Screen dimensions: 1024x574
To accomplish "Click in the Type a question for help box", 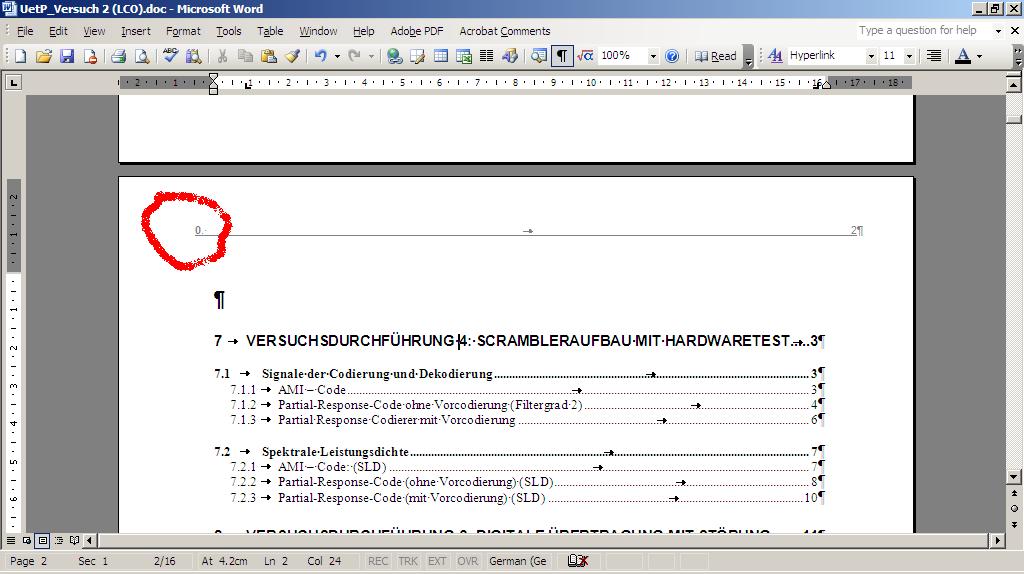I will (x=921, y=31).
